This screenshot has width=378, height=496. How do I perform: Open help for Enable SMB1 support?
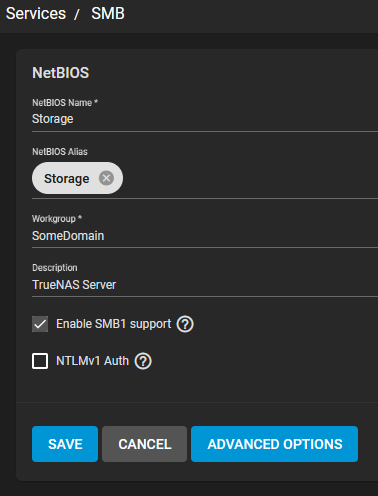[185, 324]
